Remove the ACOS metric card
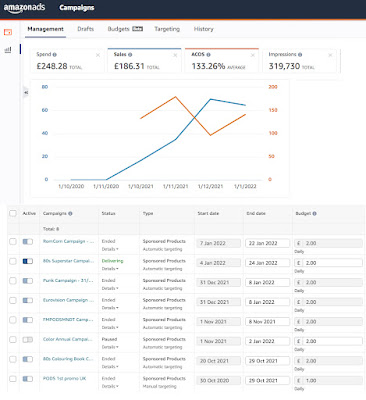366x400 pixels. pos(253,55)
